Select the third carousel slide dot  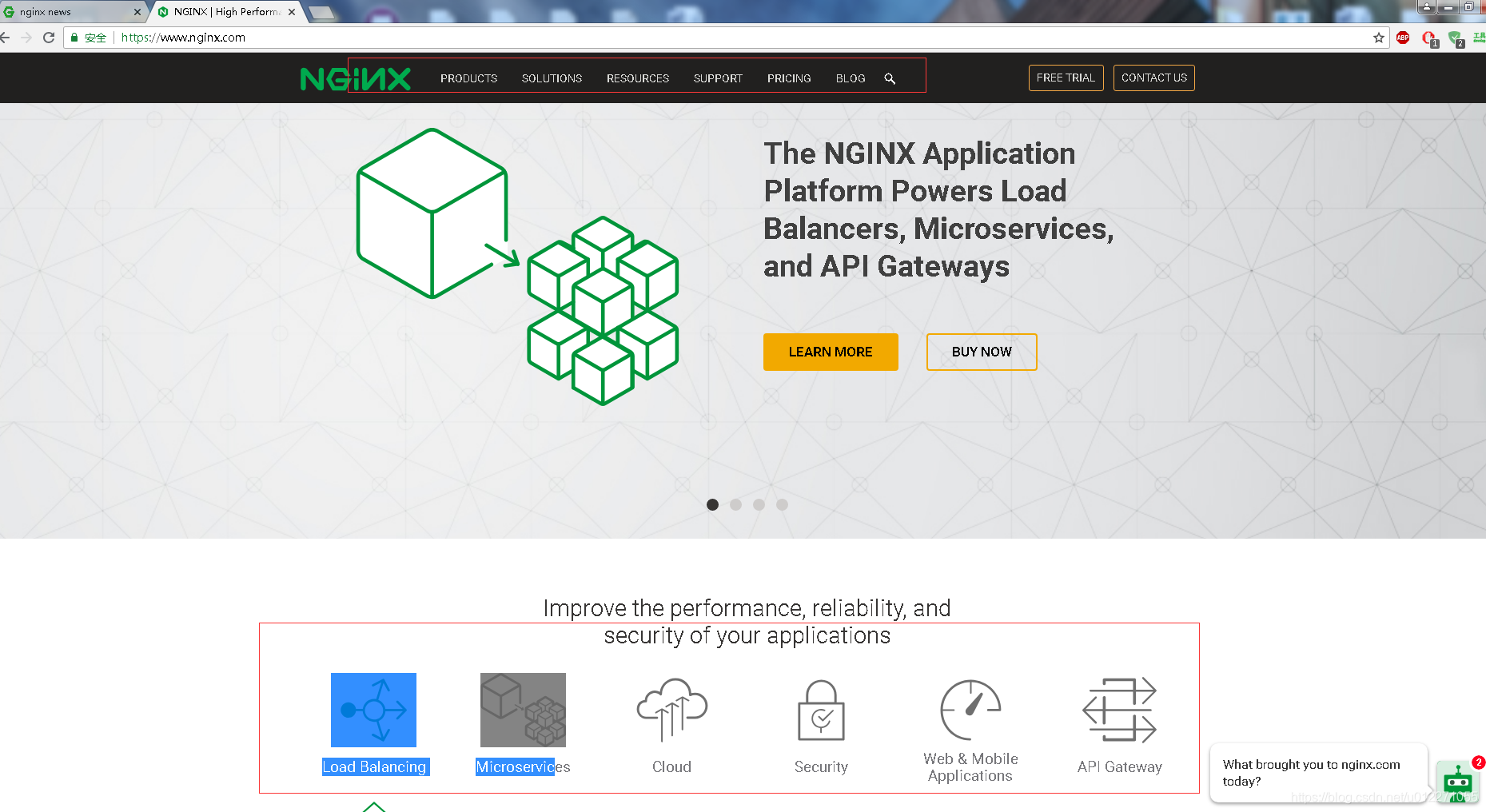click(759, 504)
